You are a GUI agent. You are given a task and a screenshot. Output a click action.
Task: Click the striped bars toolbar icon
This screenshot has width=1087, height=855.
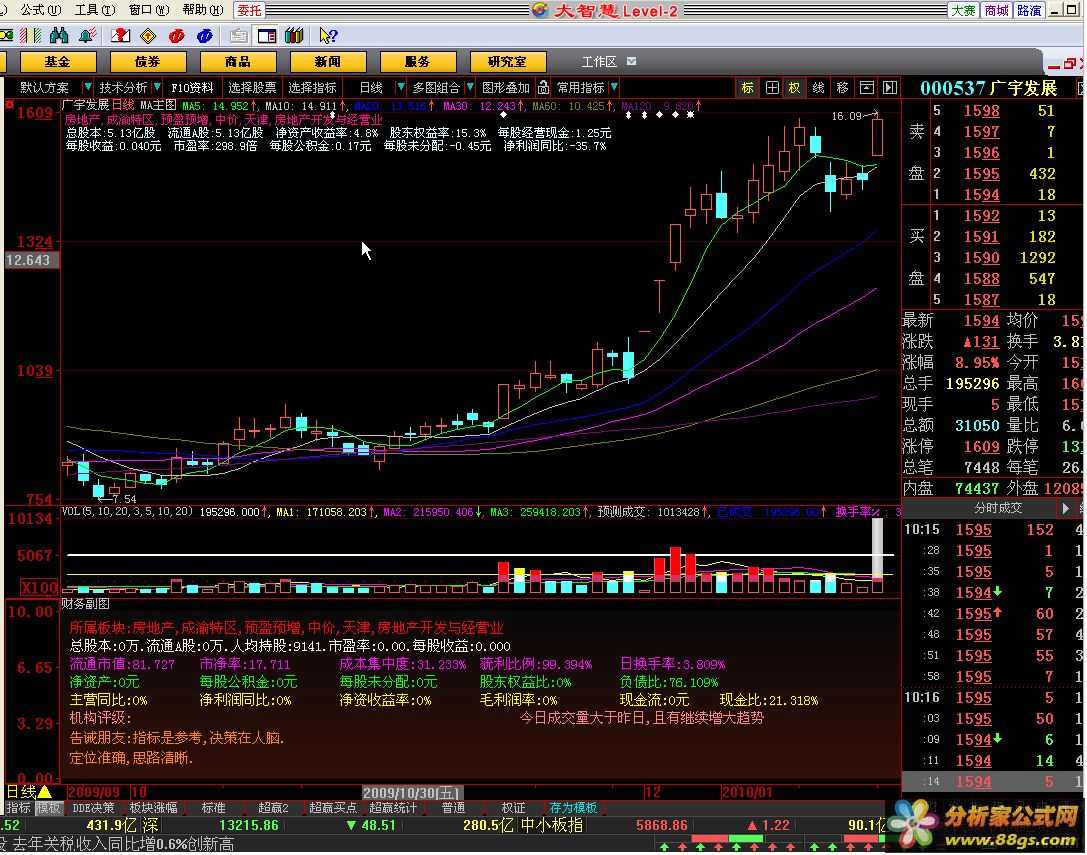(x=31, y=35)
